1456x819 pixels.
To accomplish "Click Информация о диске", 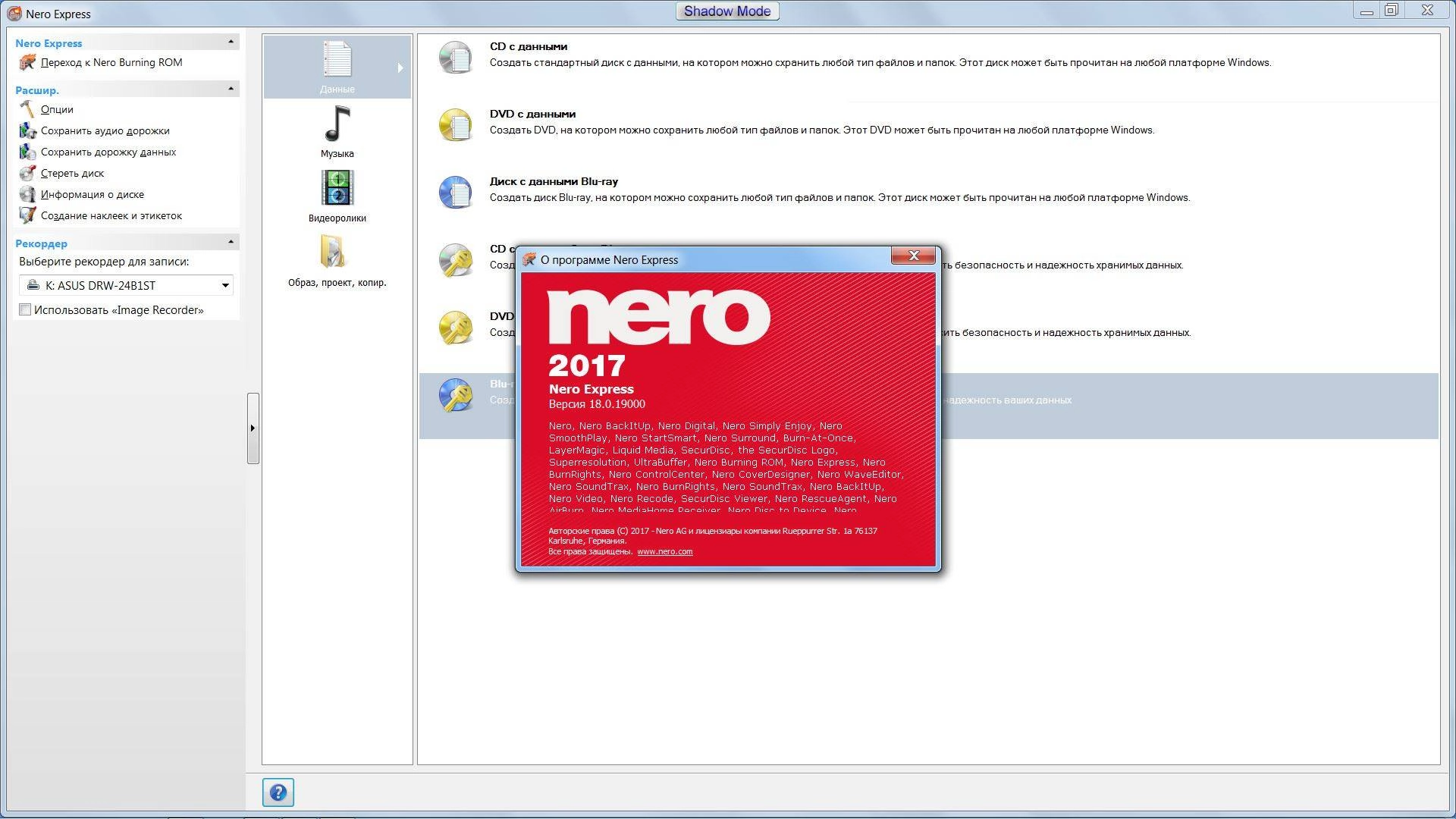I will click(x=93, y=194).
